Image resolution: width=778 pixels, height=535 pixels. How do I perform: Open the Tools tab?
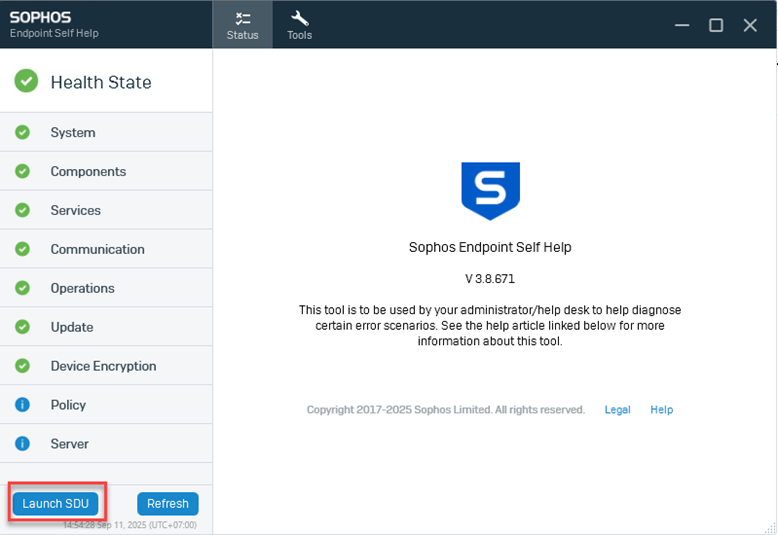[x=299, y=24]
